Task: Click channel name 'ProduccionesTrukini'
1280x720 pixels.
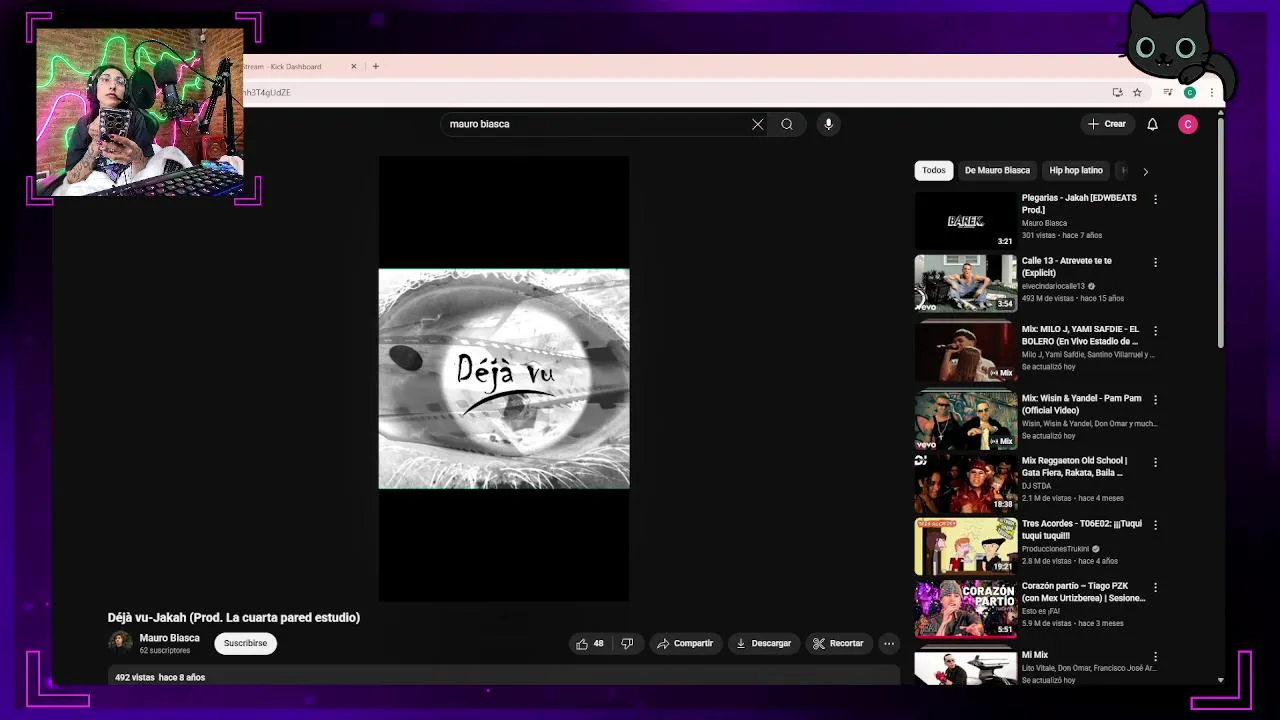Action: point(1055,549)
